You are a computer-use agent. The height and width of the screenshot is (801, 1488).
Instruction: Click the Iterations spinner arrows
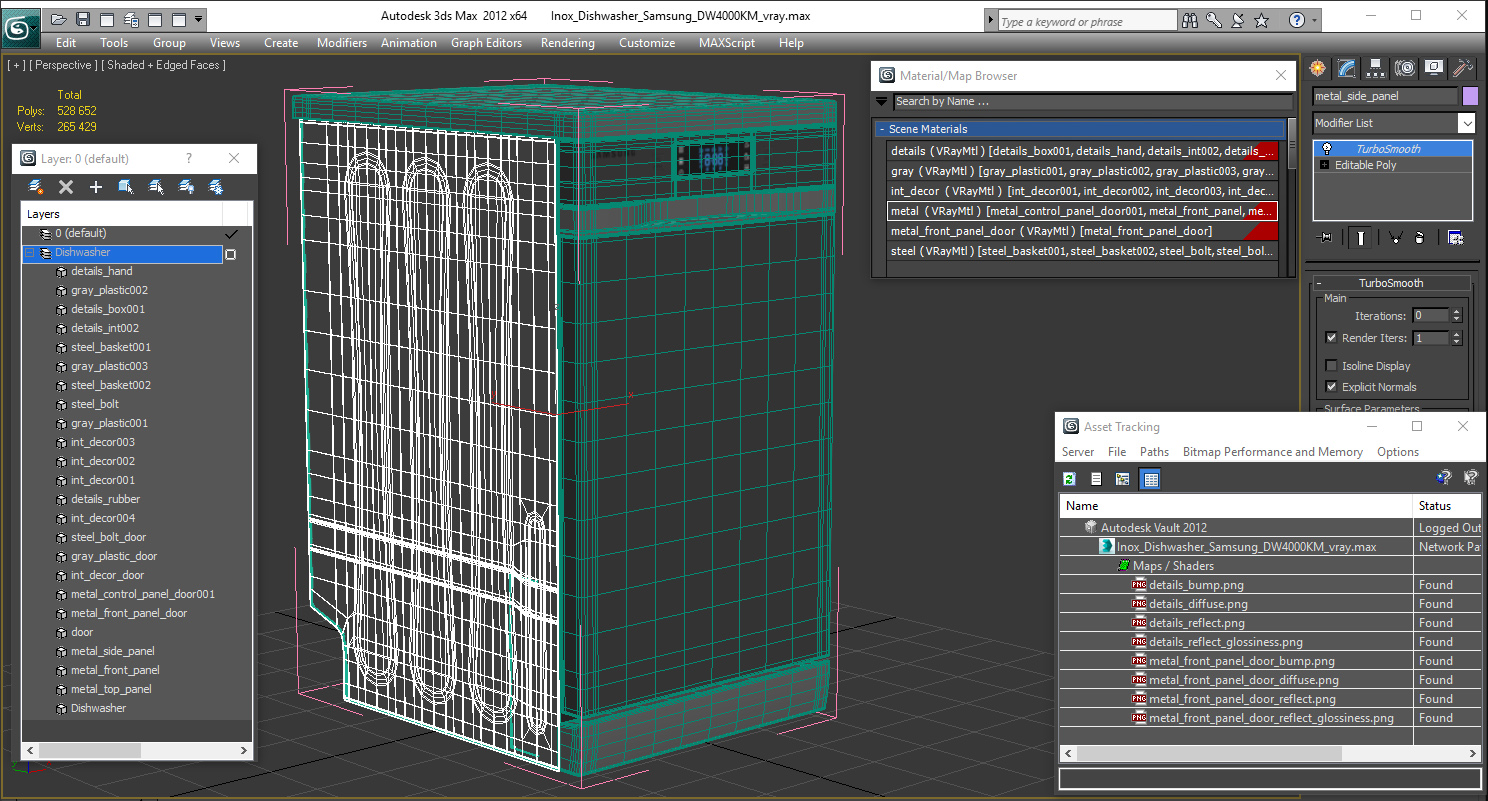point(1456,316)
